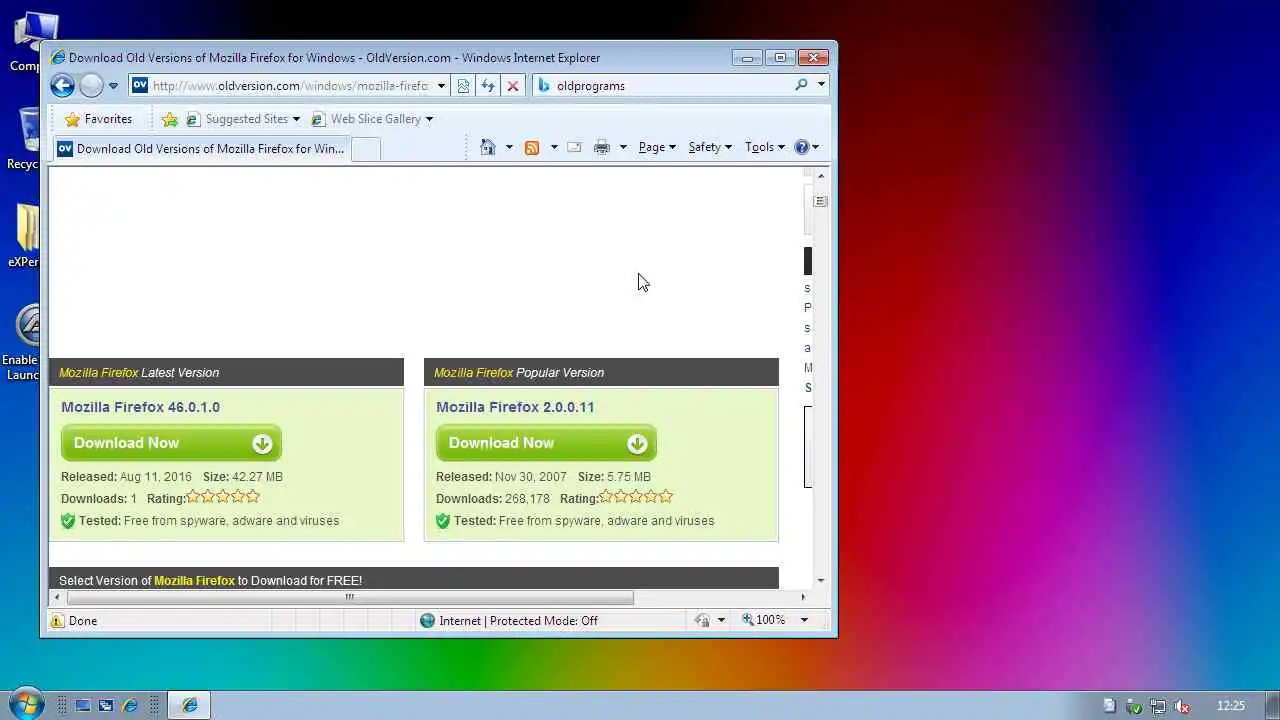Click the network tray icon
The width and height of the screenshot is (1280, 720).
[1158, 706]
